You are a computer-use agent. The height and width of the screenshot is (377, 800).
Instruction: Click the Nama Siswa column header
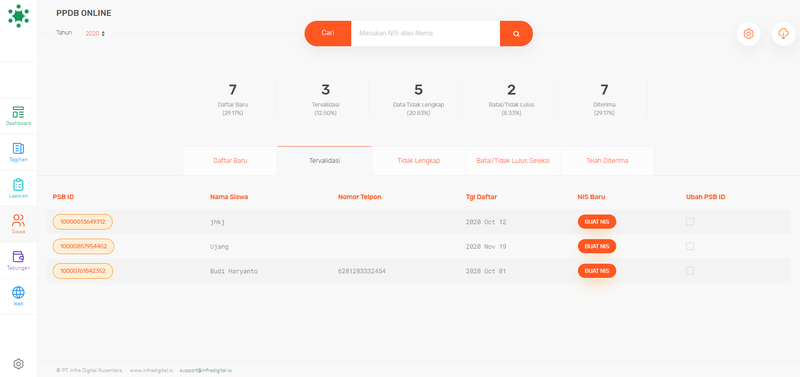[229, 197]
